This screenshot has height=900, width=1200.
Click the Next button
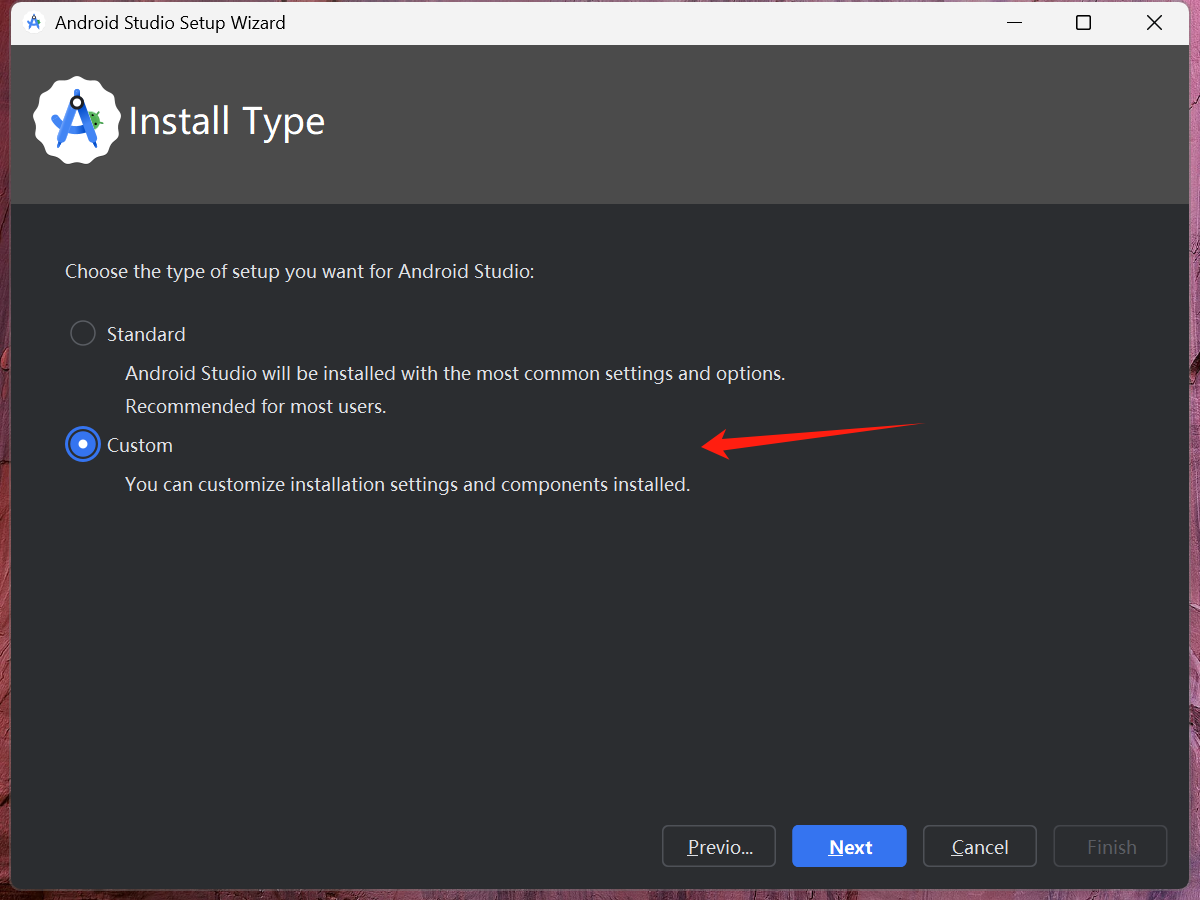click(849, 846)
